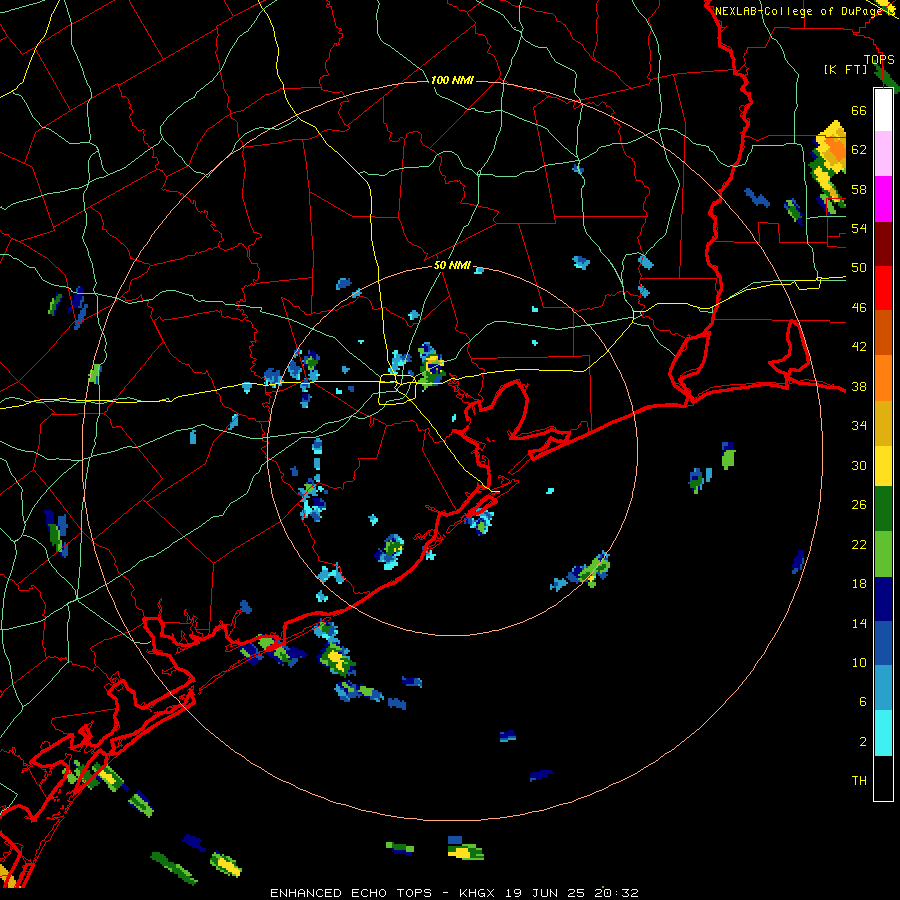Screen dimensions: 900x900
Task: Click the "54" legend value
Action: click(859, 228)
